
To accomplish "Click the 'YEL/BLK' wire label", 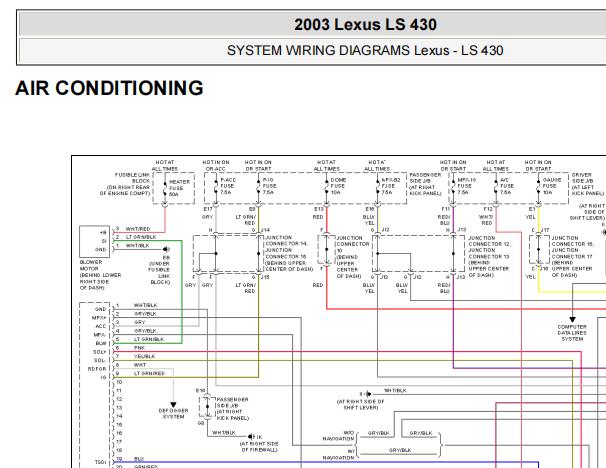I will (x=145, y=356).
